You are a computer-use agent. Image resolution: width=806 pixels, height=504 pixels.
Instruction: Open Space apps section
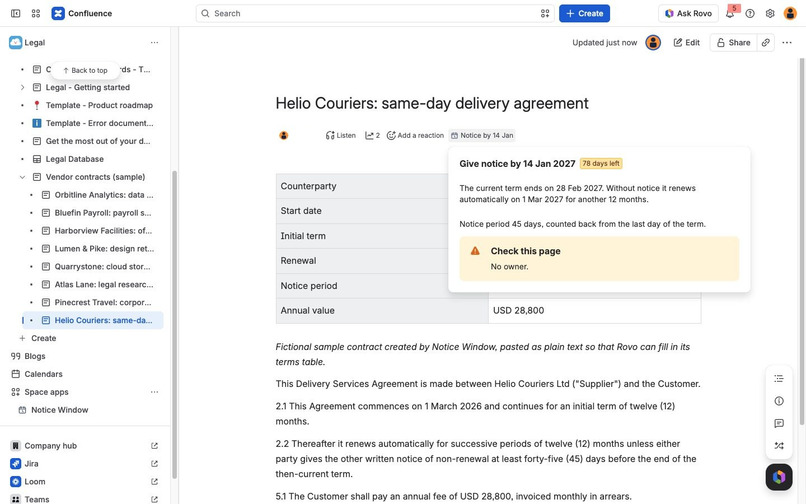click(46, 392)
